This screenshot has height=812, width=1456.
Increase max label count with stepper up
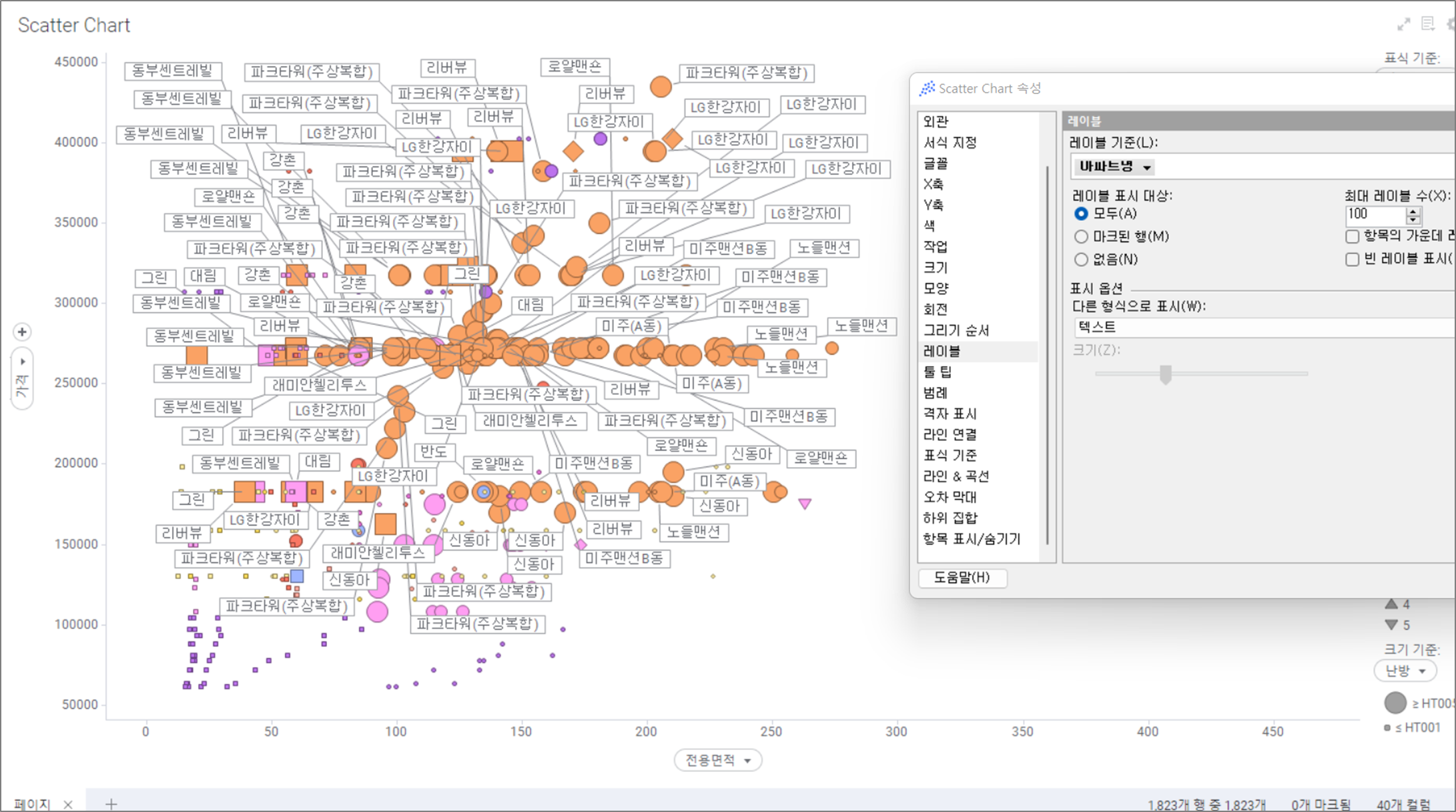click(1413, 212)
